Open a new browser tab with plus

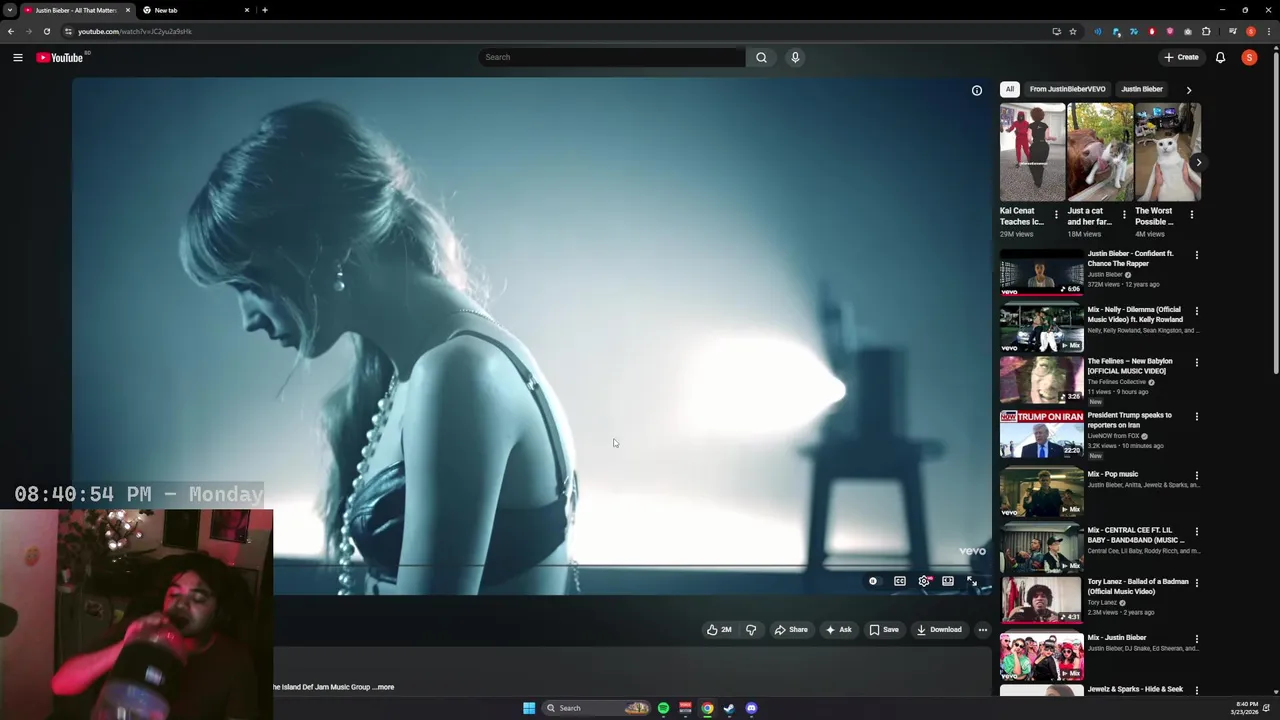tap(264, 10)
